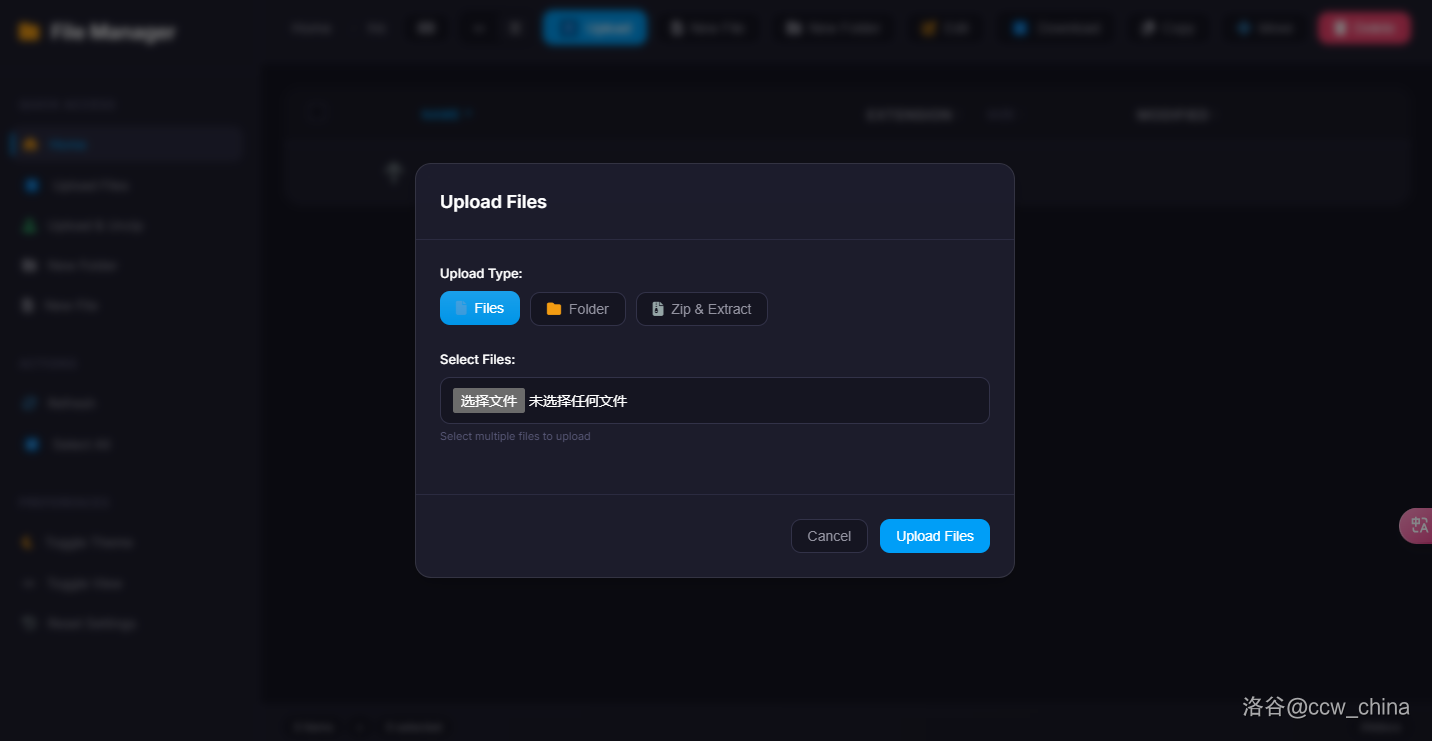Click the File Manager folder logo icon
Image resolution: width=1432 pixels, height=741 pixels.
point(29,32)
